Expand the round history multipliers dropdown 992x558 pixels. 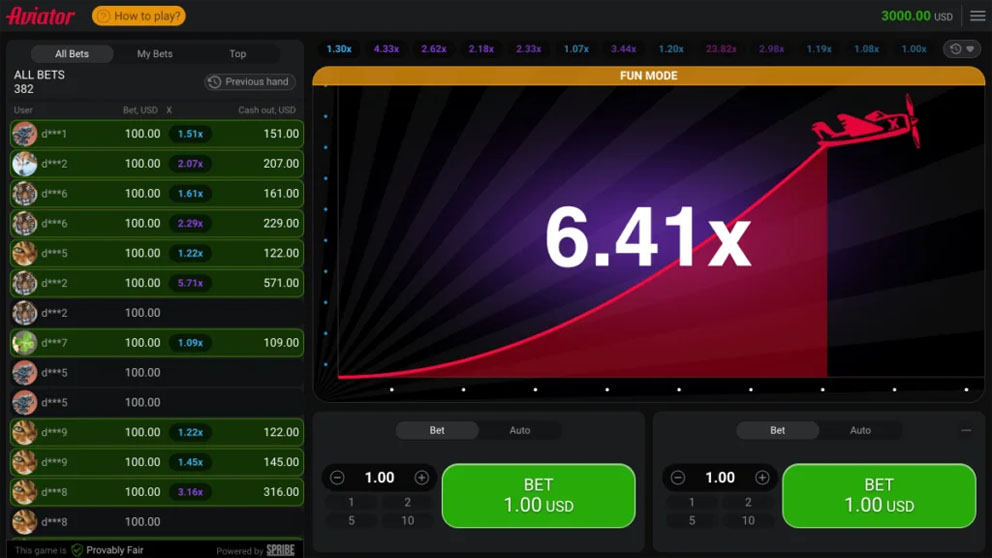961,49
